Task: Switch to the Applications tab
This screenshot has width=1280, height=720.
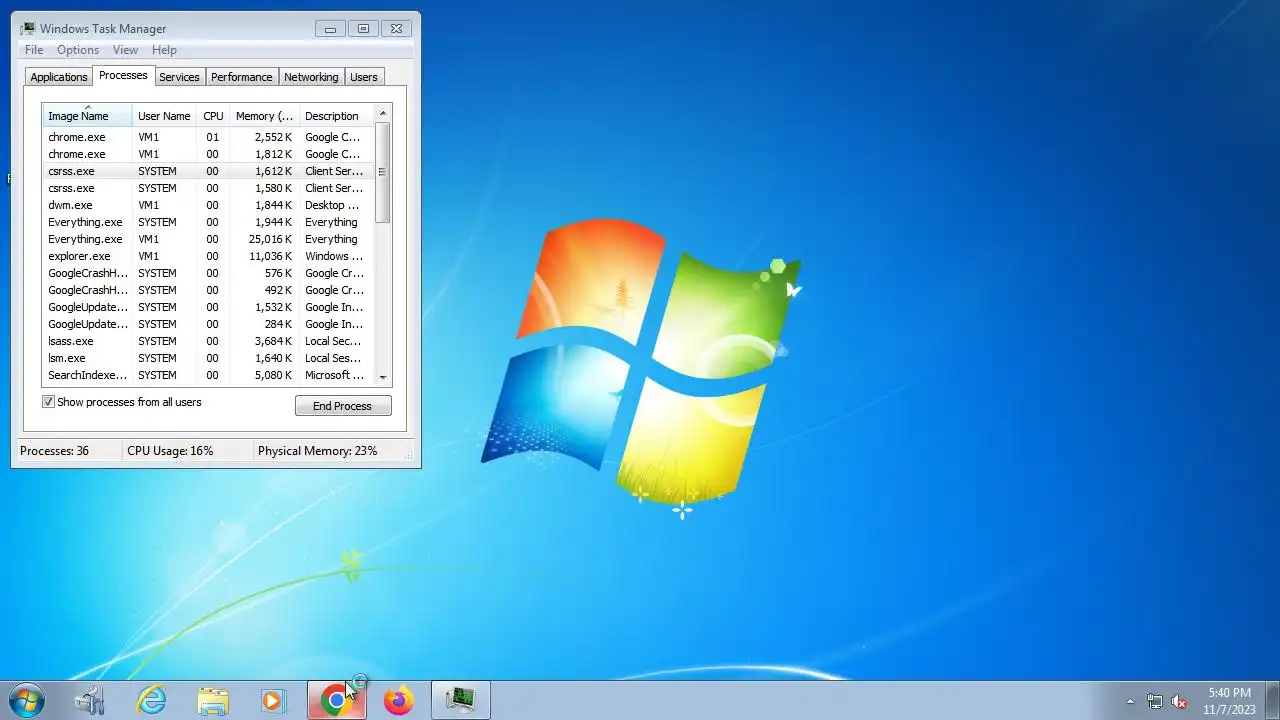Action: tap(59, 77)
